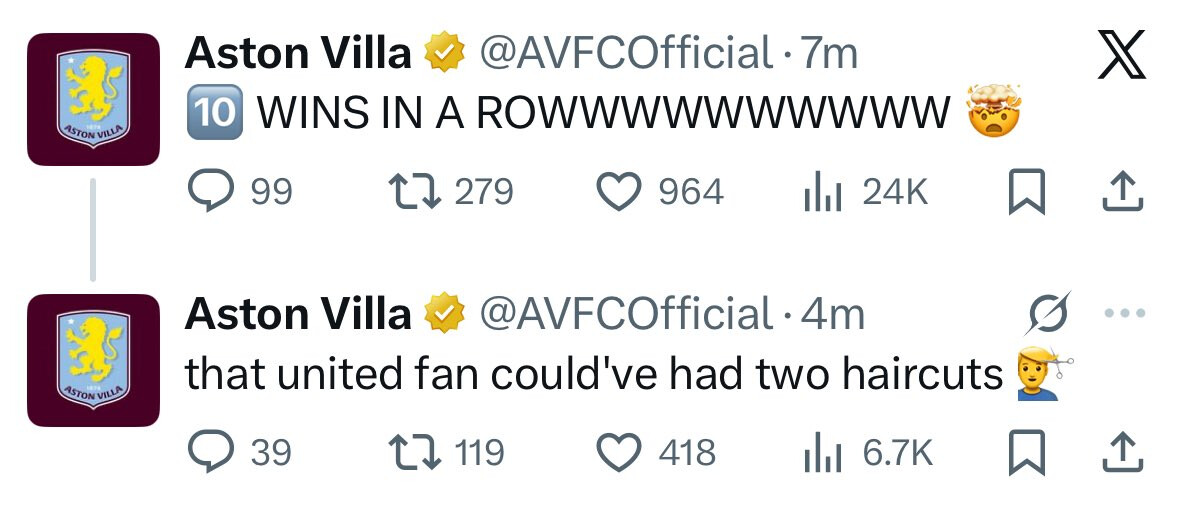
Task: Reply to the 10 wins tweet
Action: pos(210,191)
